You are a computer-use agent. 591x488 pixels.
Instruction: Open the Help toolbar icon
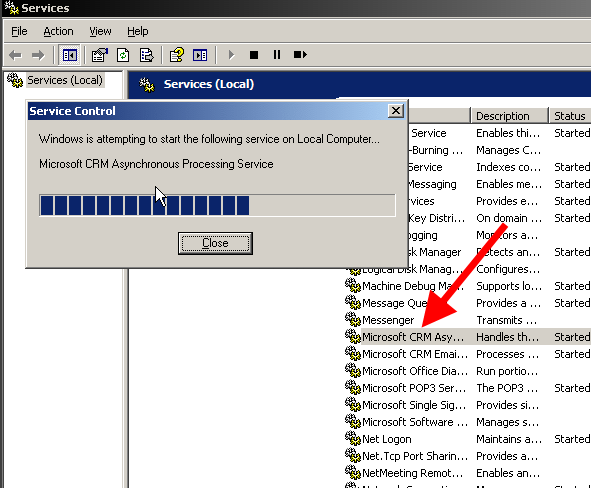click(176, 55)
